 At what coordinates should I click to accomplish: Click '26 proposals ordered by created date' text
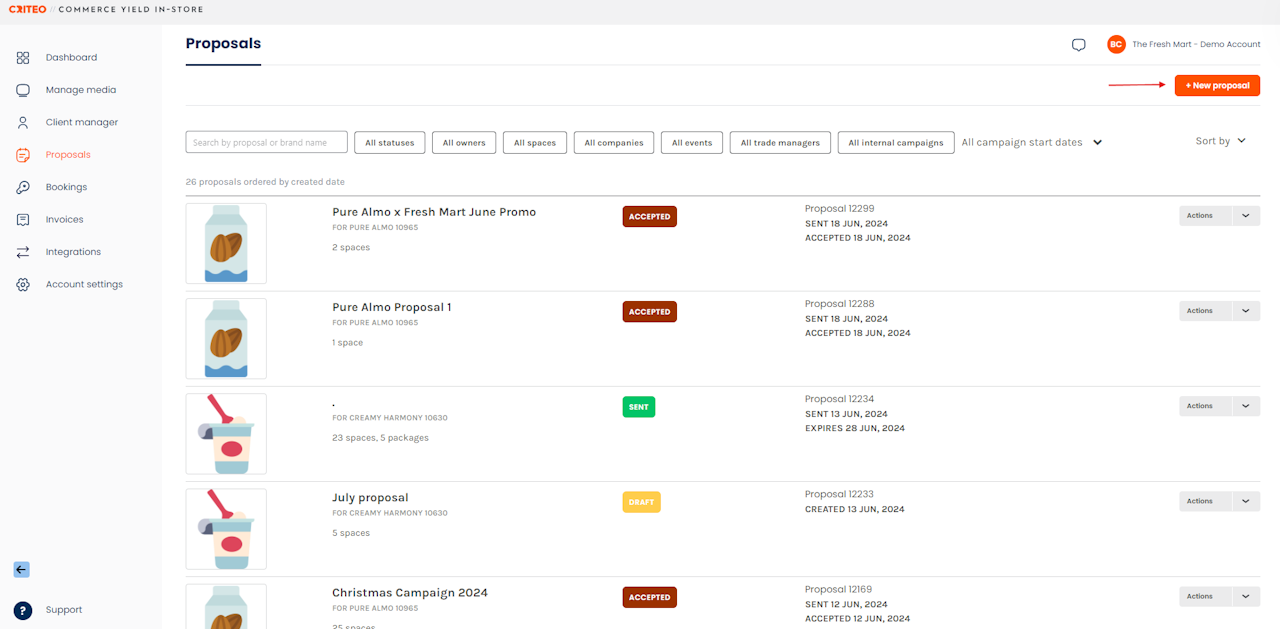pos(265,182)
